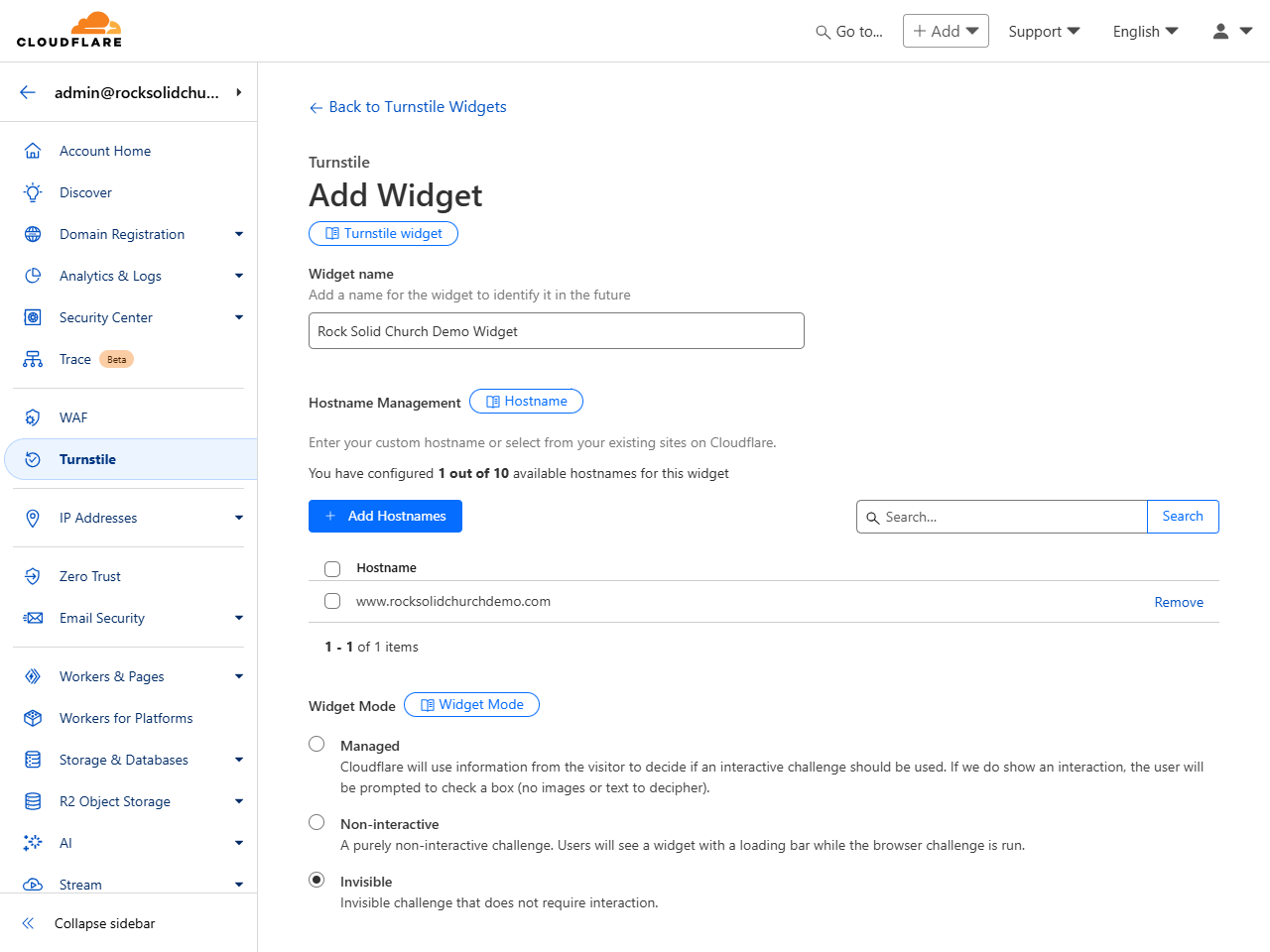Screen dimensions: 1270x952
Task: Select the Invisible widget mode
Action: pyautogui.click(x=317, y=880)
